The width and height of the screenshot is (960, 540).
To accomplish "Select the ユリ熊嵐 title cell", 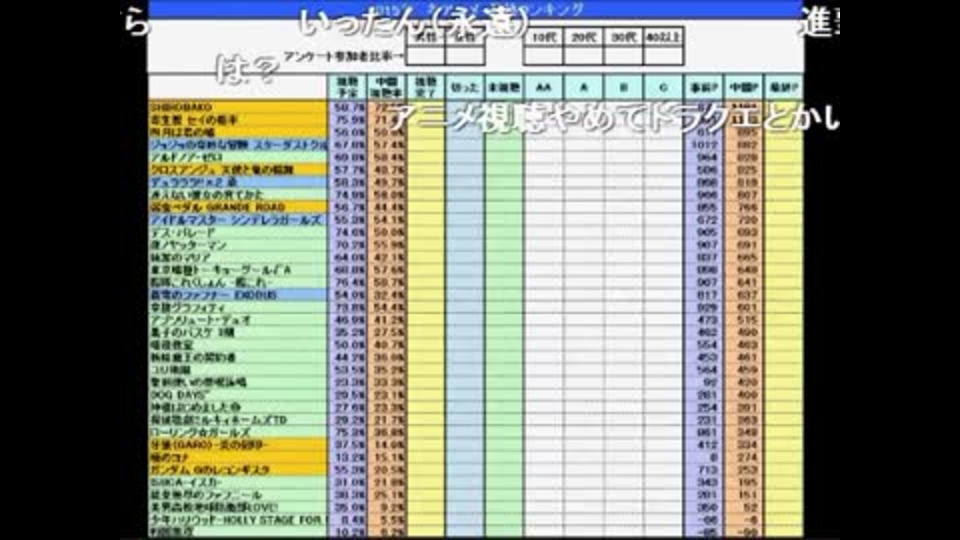I will tap(238, 370).
